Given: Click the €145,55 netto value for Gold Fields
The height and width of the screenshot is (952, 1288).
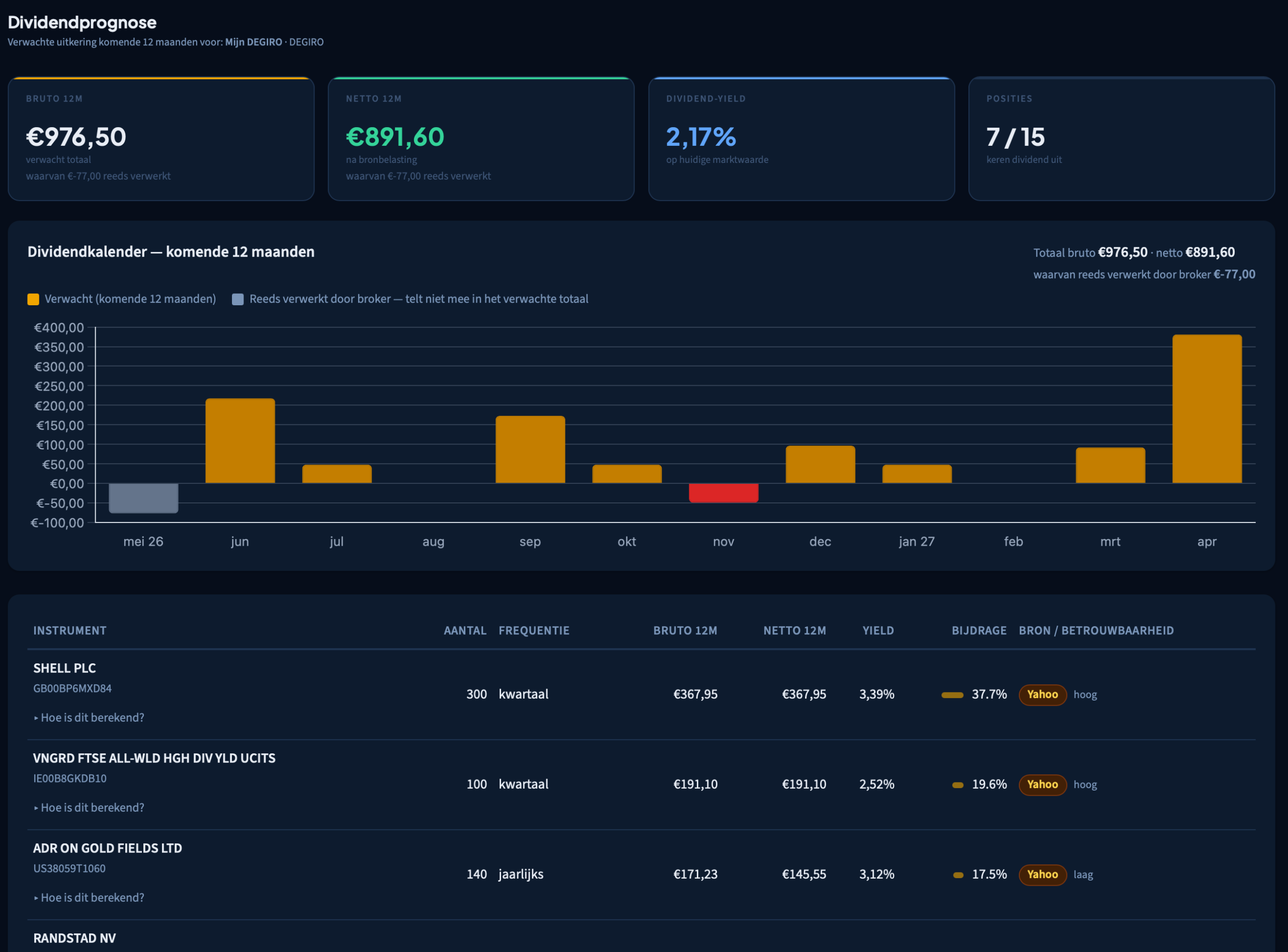Looking at the screenshot, I should (x=804, y=874).
